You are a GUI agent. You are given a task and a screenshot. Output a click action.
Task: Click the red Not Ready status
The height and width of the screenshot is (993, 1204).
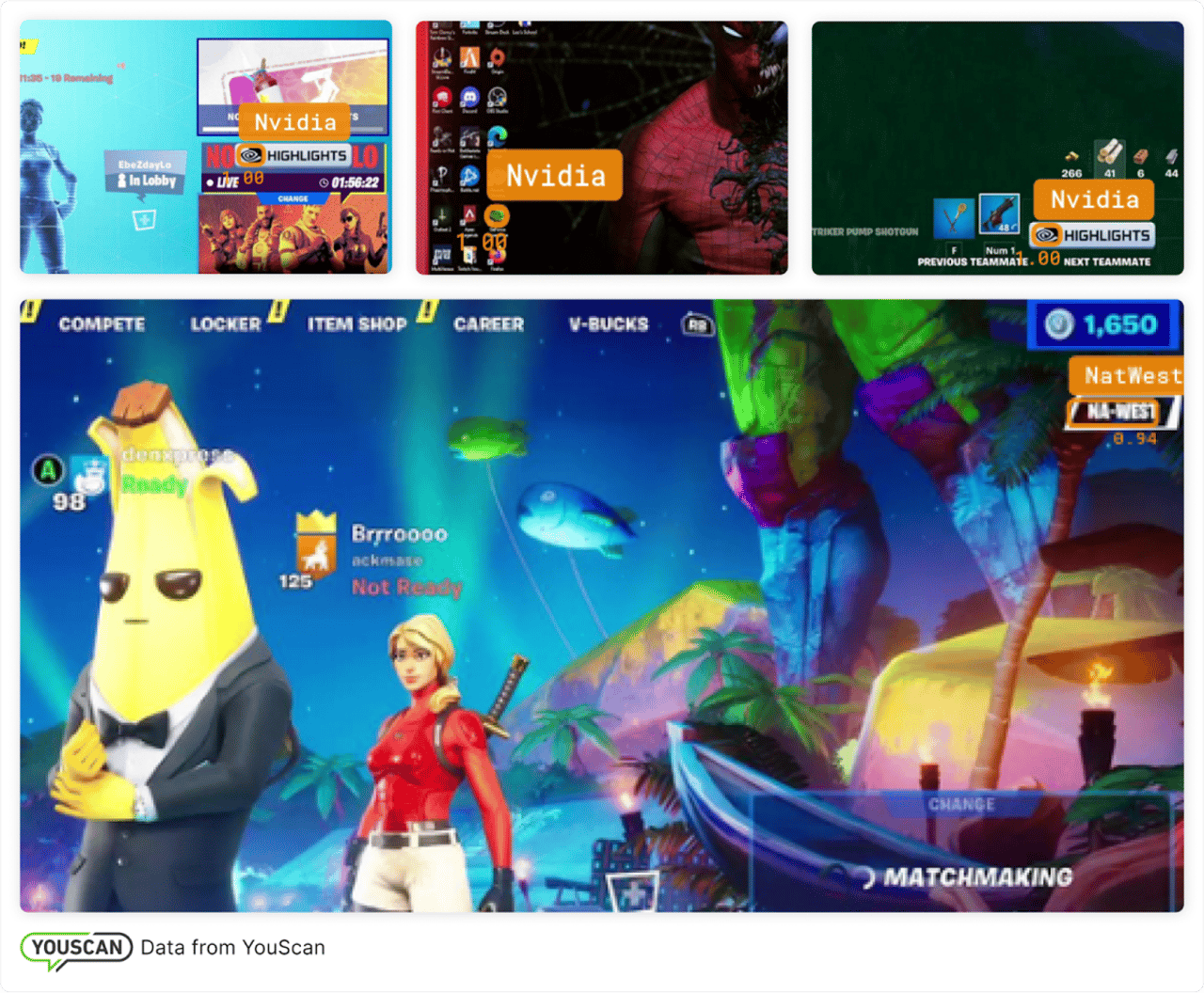pyautogui.click(x=406, y=587)
